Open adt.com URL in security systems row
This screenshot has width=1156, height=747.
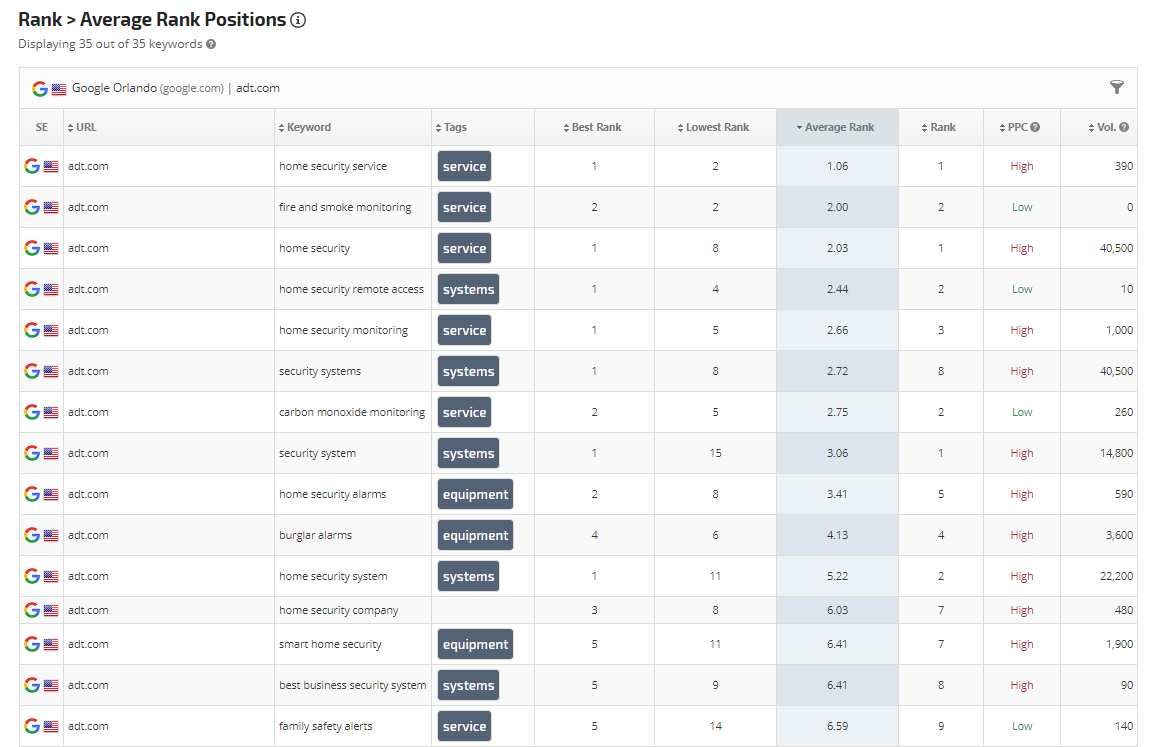[x=88, y=371]
